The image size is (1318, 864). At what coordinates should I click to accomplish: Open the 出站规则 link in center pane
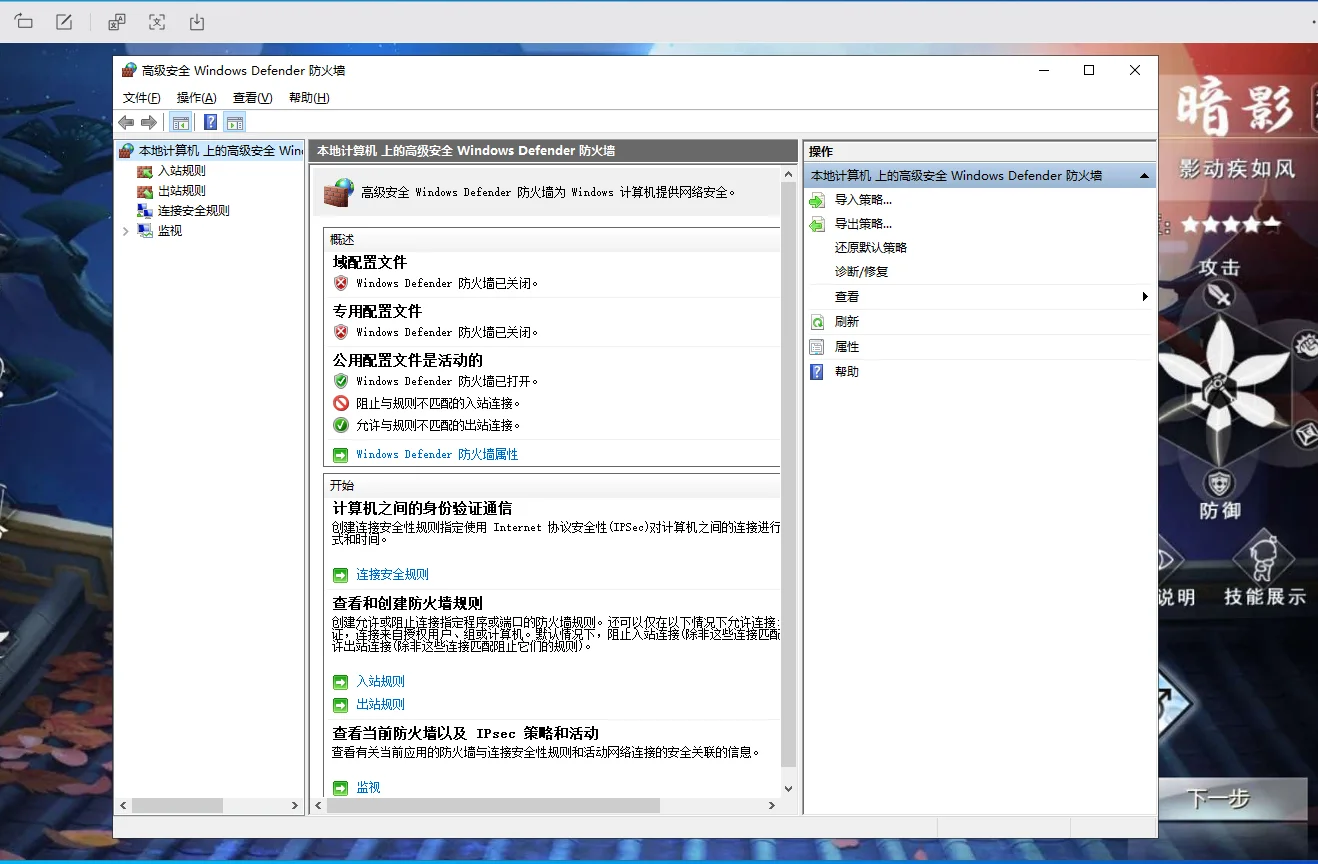pos(380,705)
